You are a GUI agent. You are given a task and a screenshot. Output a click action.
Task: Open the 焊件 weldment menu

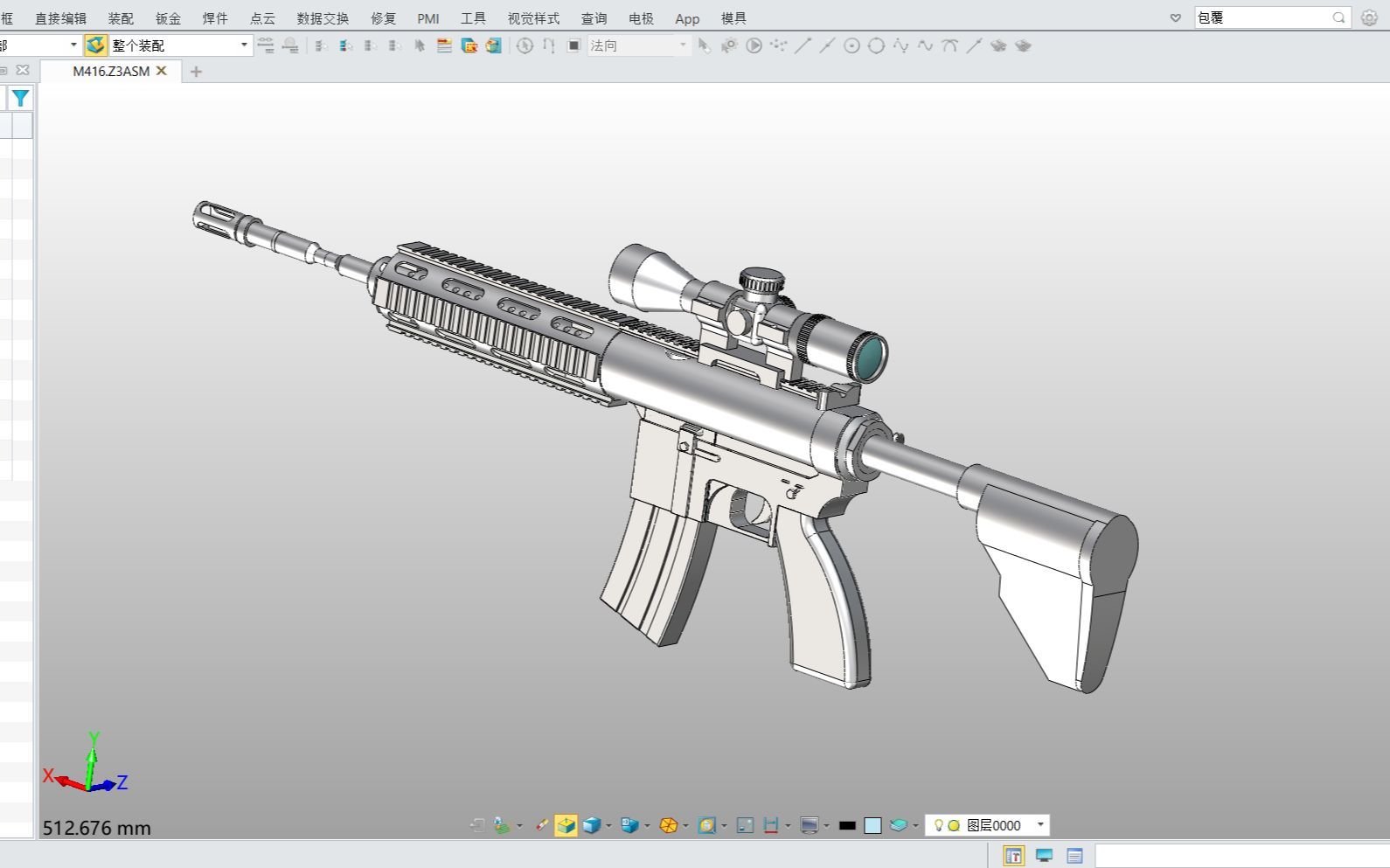215,18
